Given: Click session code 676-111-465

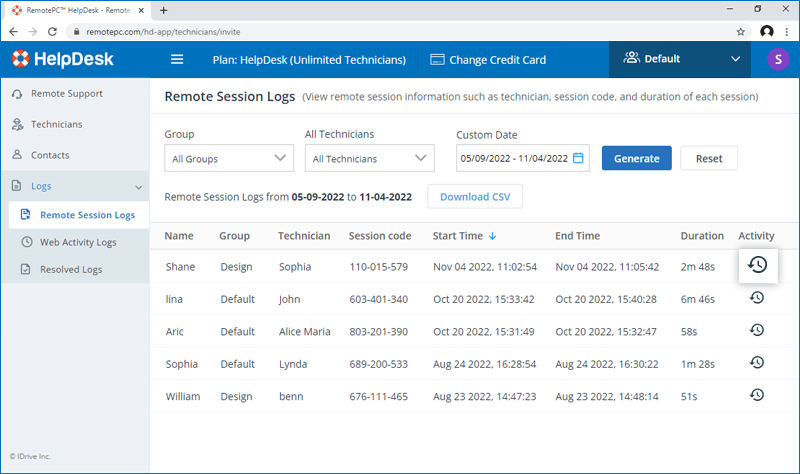Looking at the screenshot, I should [379, 396].
